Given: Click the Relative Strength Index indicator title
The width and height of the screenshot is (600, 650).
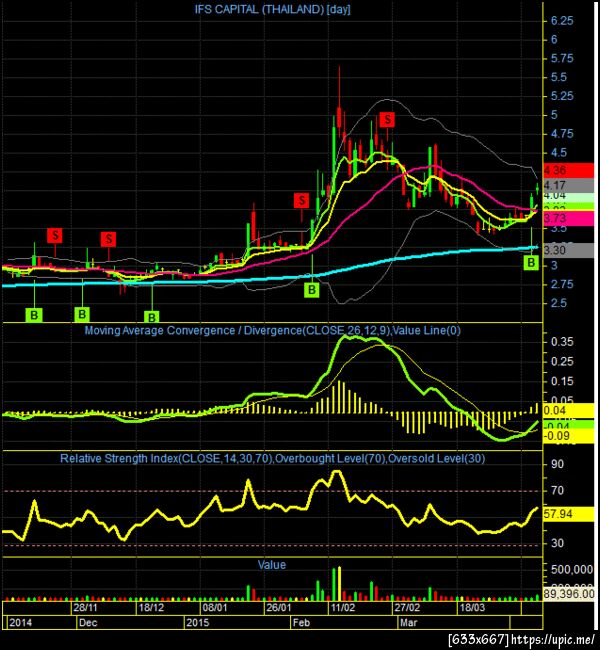Looking at the screenshot, I should pyautogui.click(x=272, y=458).
